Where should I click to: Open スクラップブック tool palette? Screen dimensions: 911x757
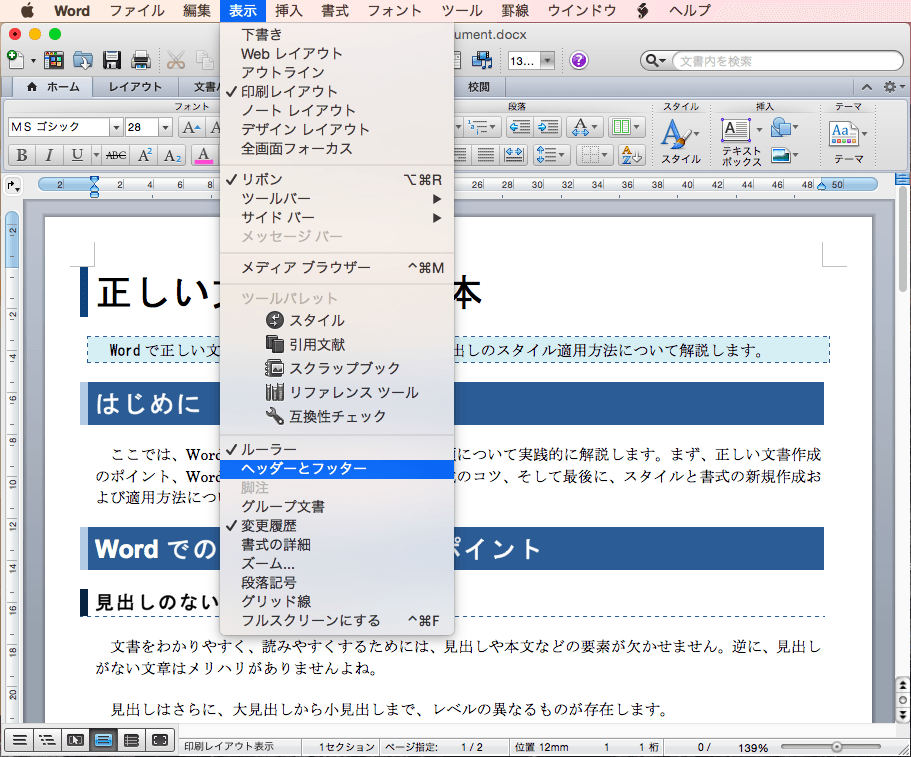tap(337, 368)
